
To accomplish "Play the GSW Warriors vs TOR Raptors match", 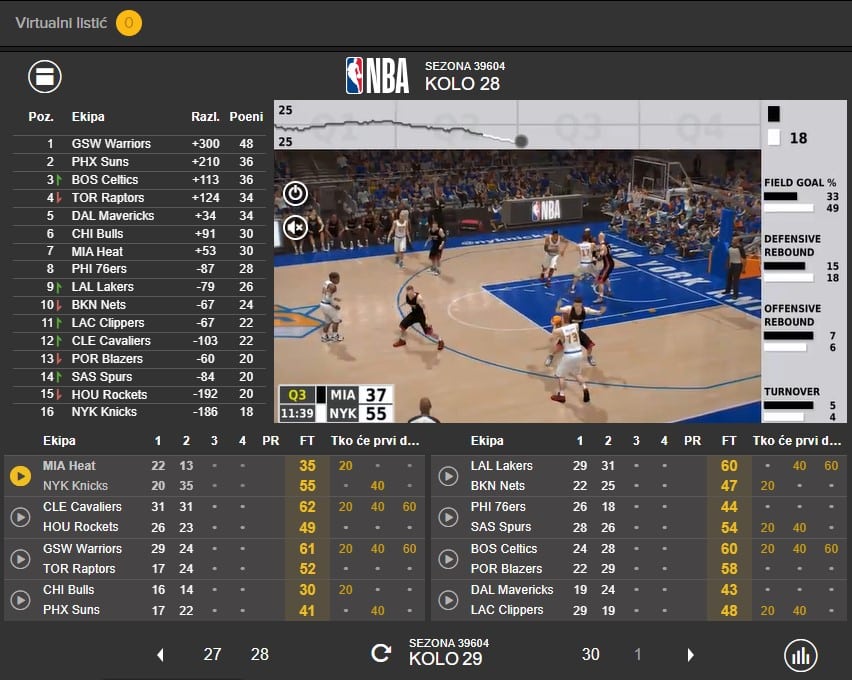I will 20,559.
